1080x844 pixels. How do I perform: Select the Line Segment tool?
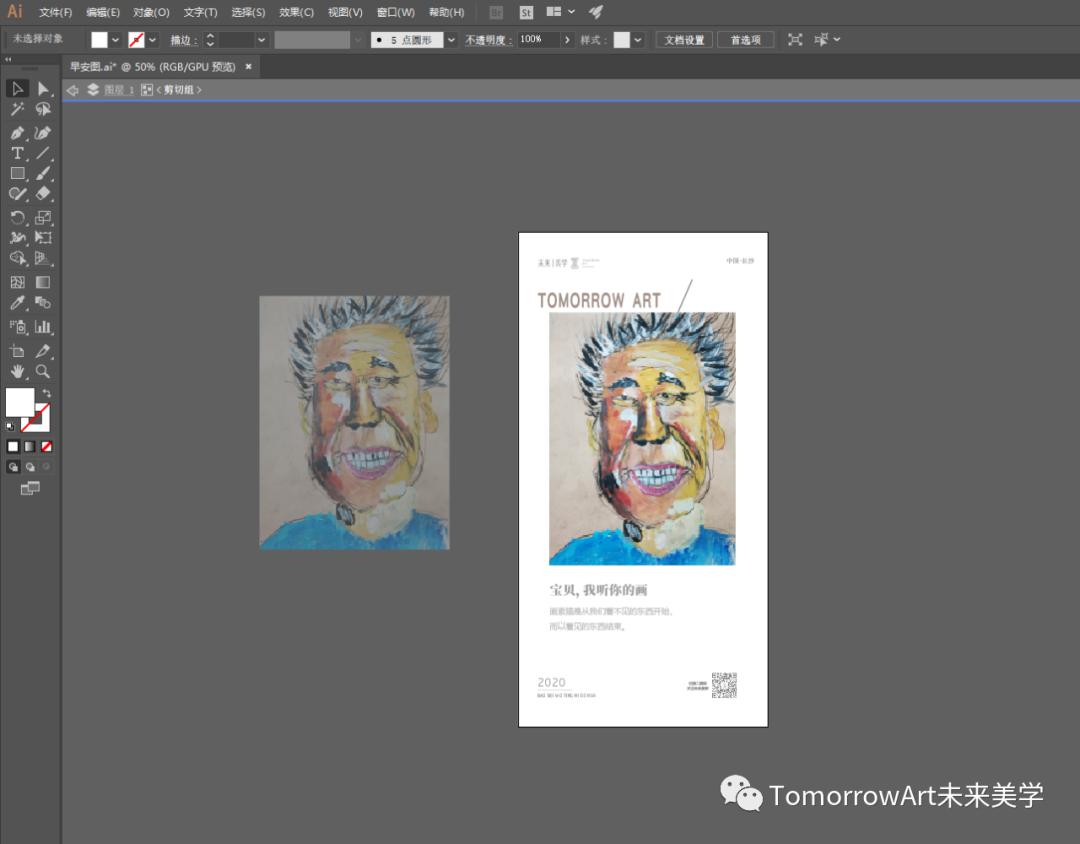(43, 153)
